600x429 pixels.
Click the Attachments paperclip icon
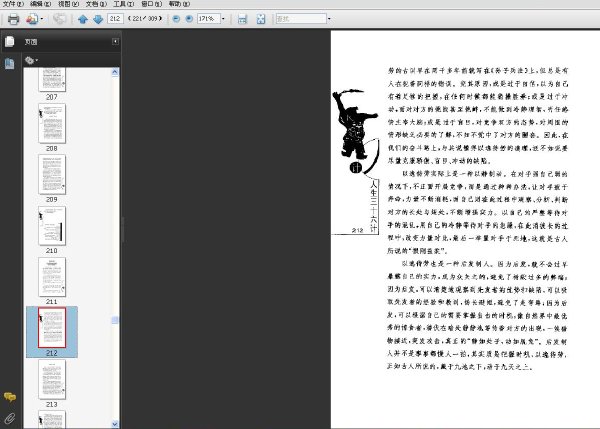click(x=10, y=418)
